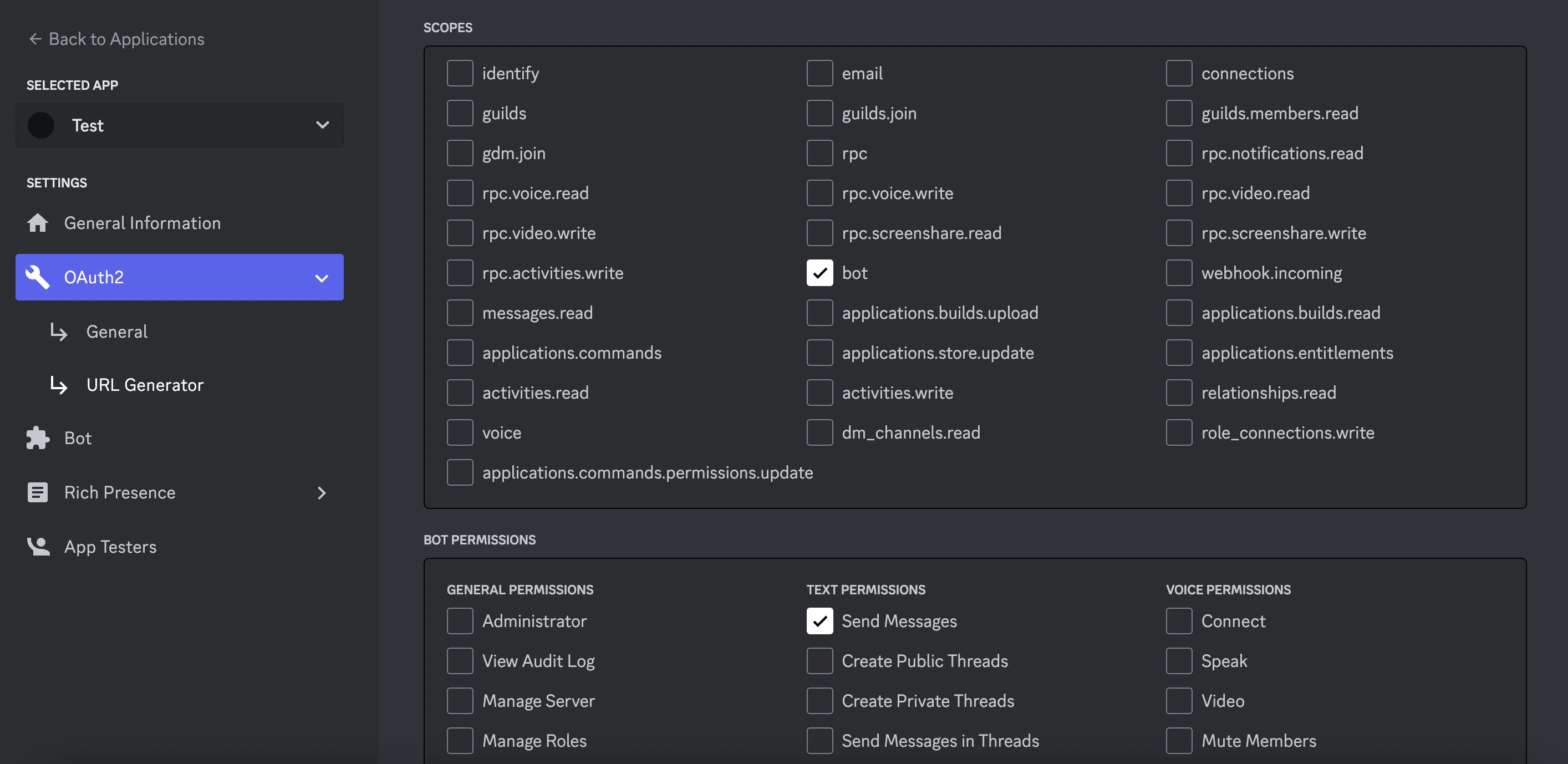Disable the Send Messages permission
The height and width of the screenshot is (764, 1568).
pyautogui.click(x=819, y=621)
